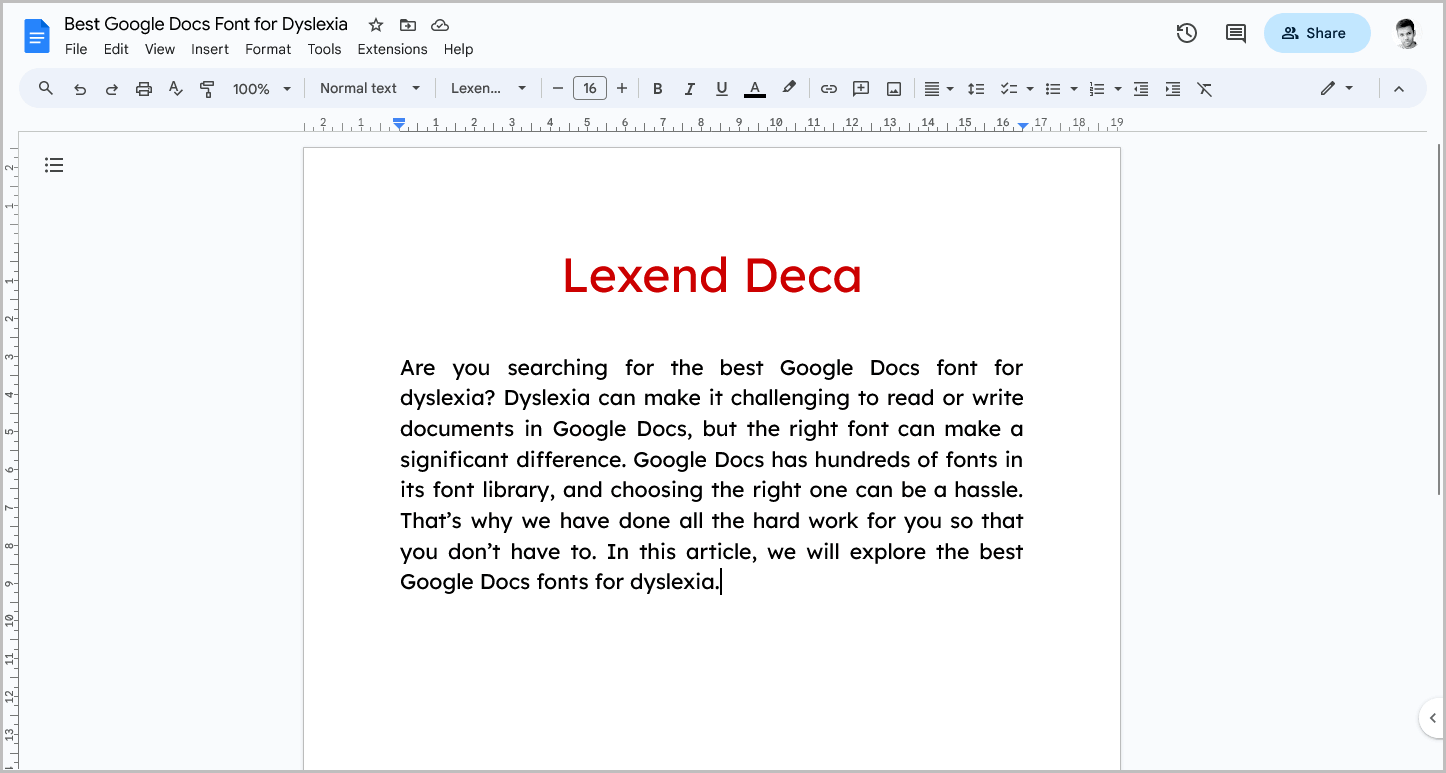Run spelling and grammar check
This screenshot has height=773, width=1446.
[x=176, y=89]
